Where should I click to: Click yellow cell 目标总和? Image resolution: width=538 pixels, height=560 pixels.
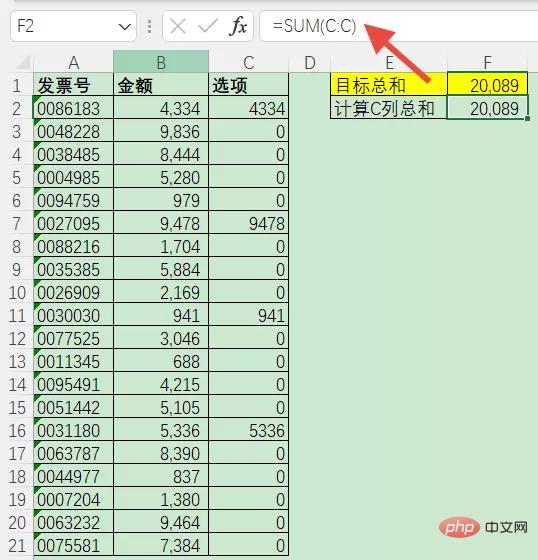point(388,84)
